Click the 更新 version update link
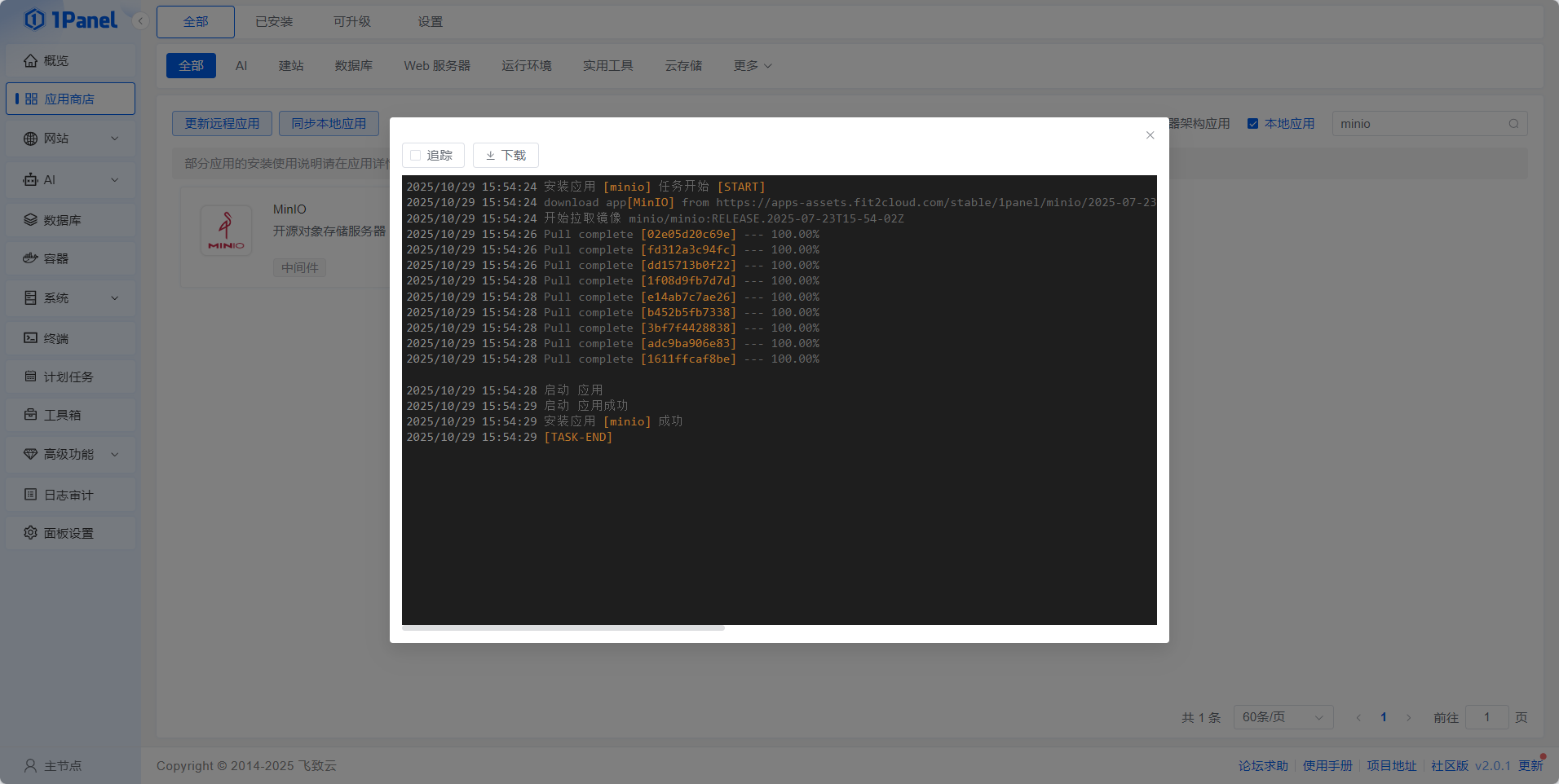This screenshot has width=1559, height=784. (x=1530, y=766)
